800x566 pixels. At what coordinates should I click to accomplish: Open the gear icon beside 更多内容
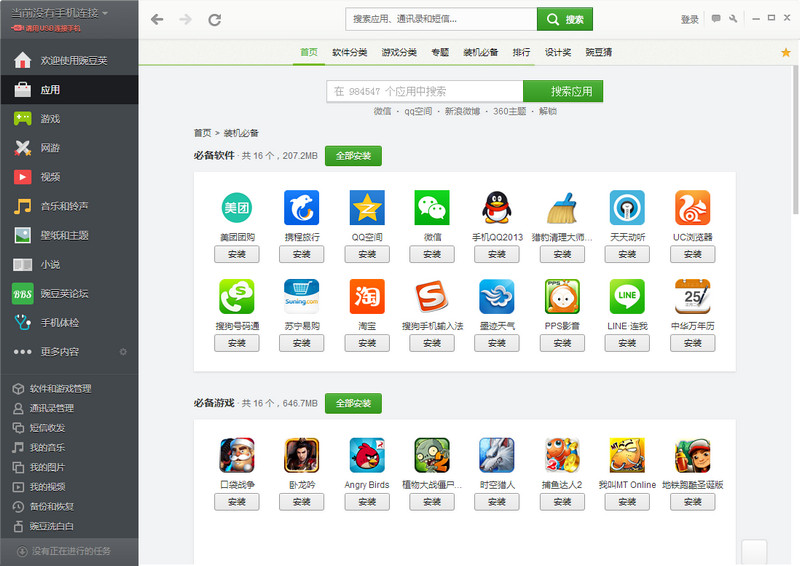123,352
